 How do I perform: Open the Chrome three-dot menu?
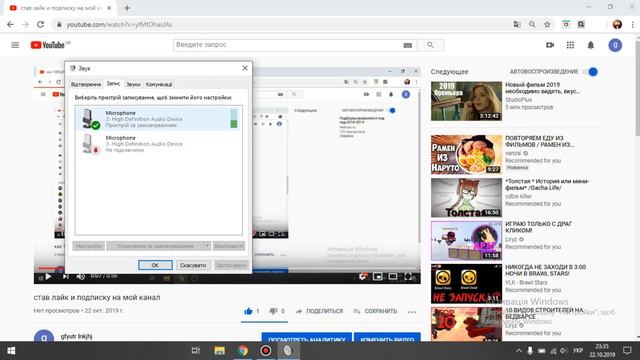(x=632, y=24)
